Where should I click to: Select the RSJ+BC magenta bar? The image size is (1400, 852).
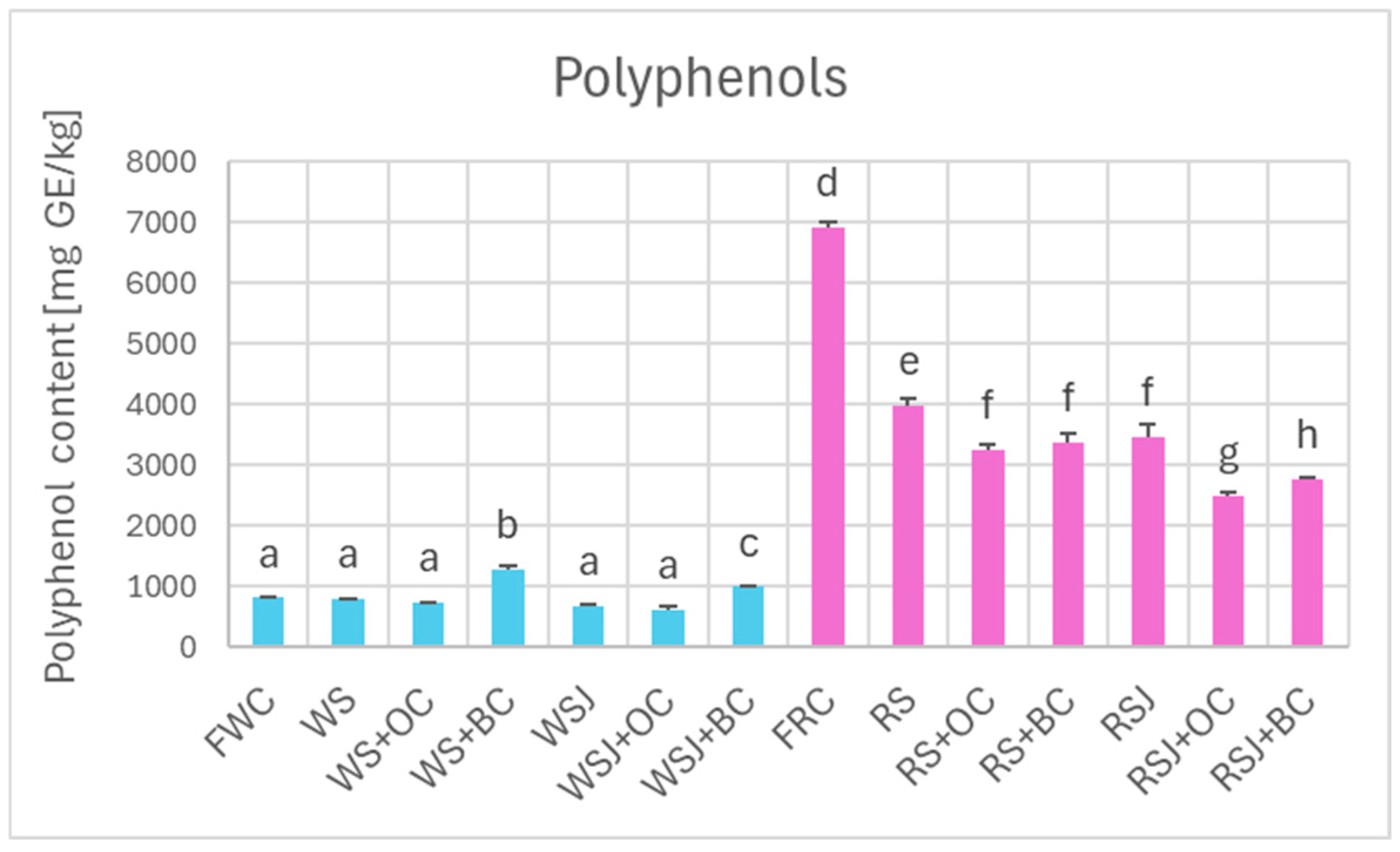pos(1307,562)
